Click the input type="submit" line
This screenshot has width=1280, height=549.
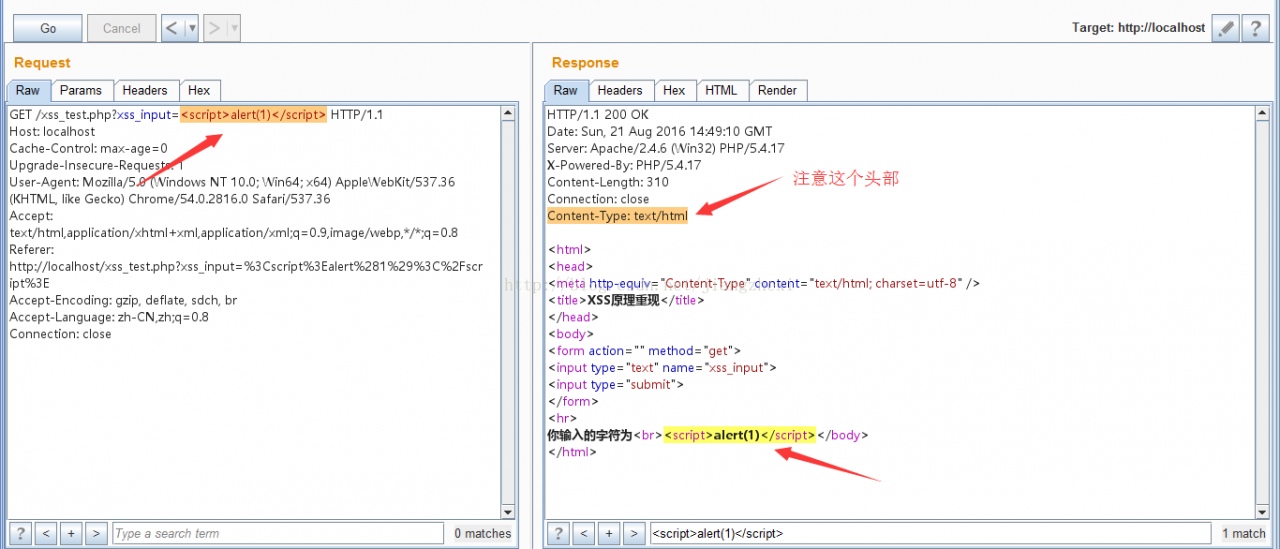coord(615,385)
